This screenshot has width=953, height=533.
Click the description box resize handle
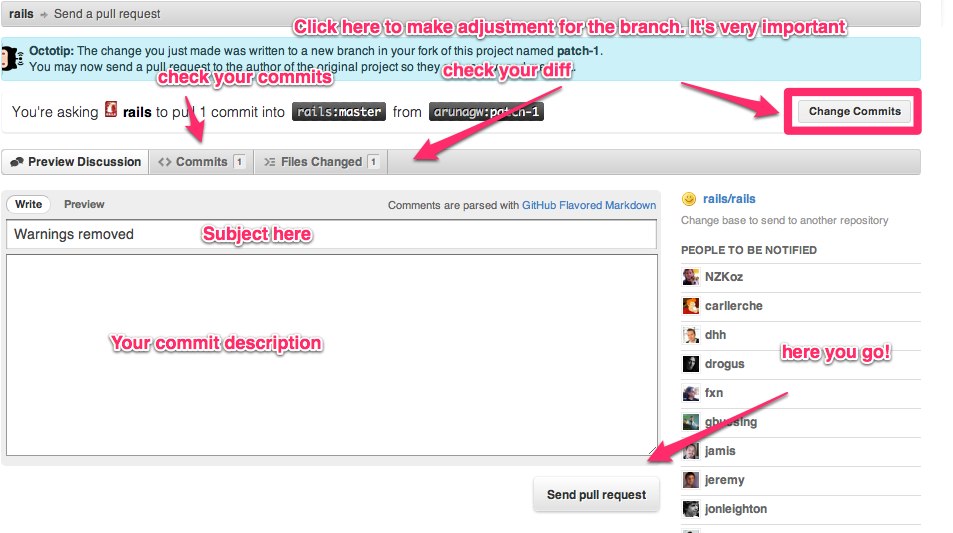[653, 451]
